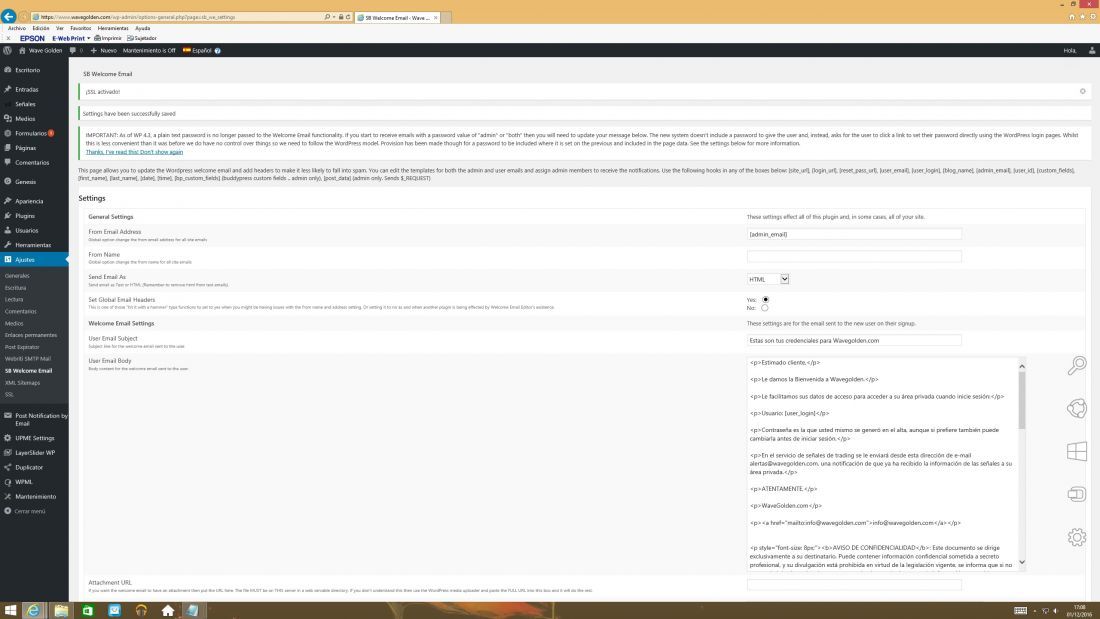The image size is (1100, 619).
Task: Go back with the browser back arrow
Action: coord(8,16)
